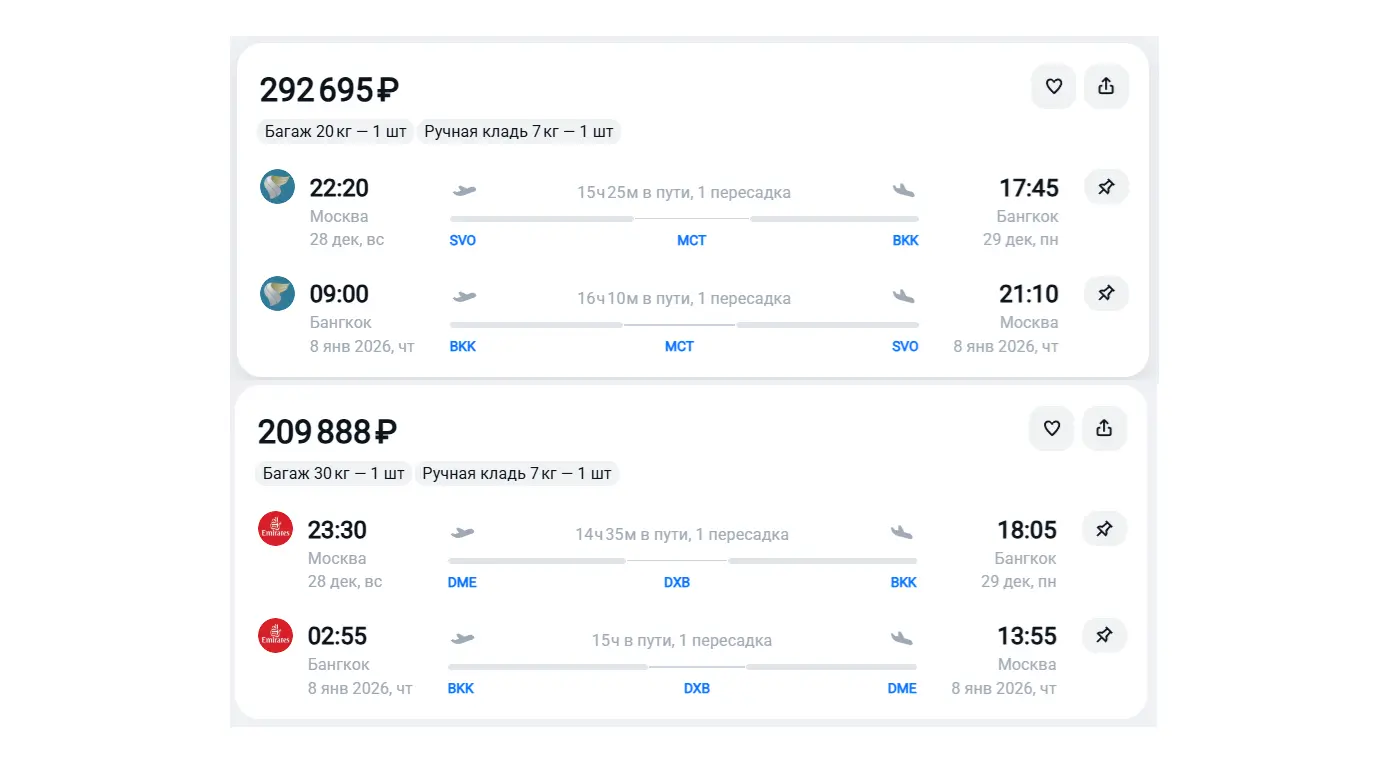Open the 209 888₽ price ticket

pyautogui.click(x=327, y=432)
